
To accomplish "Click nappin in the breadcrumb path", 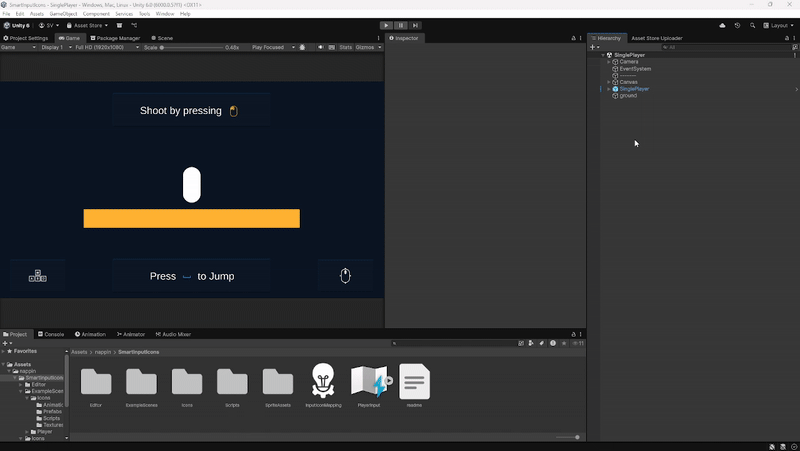I will click(x=103, y=352).
